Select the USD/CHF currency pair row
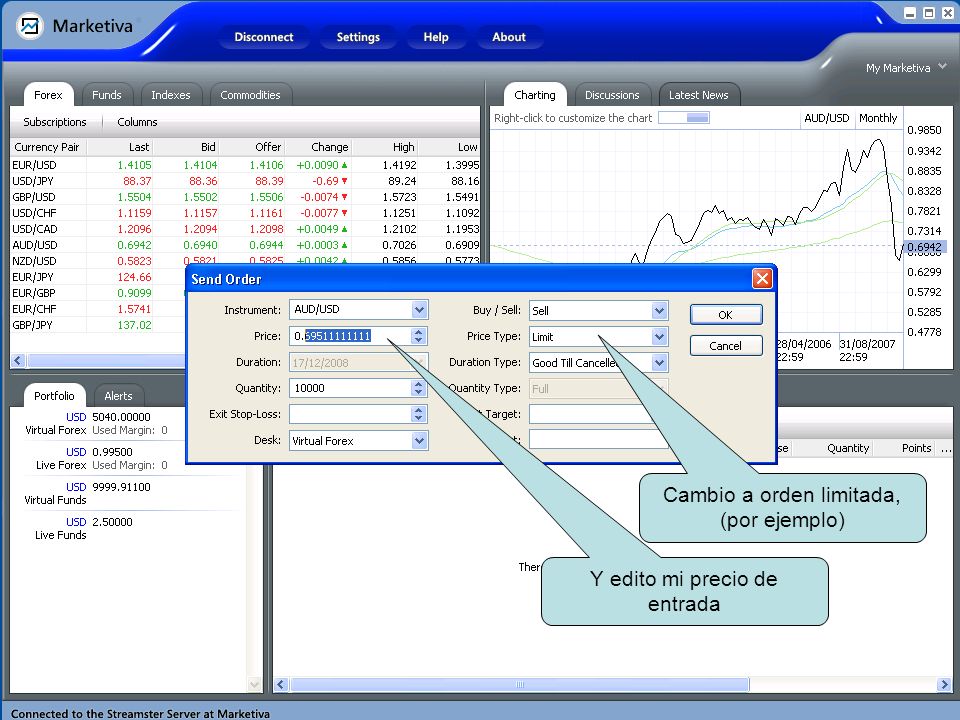The image size is (960, 720). click(x=245, y=212)
